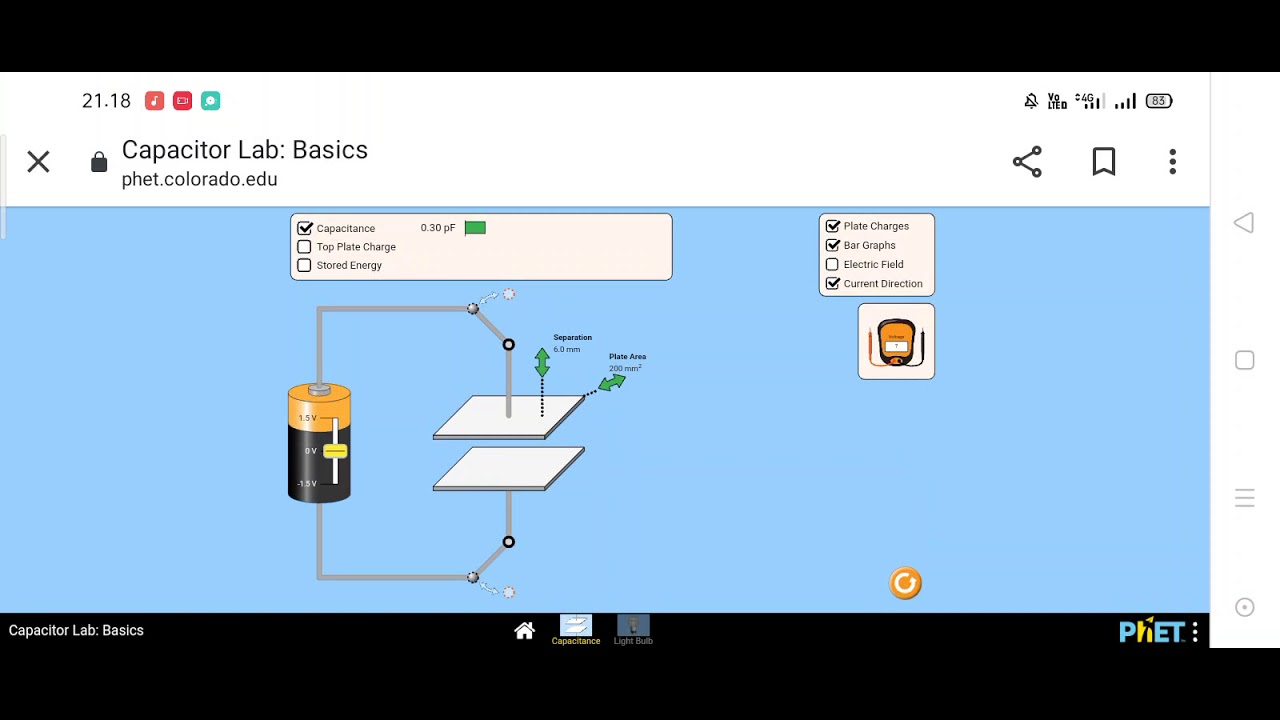Image resolution: width=1280 pixels, height=720 pixels.
Task: Click the -1.5 V label on battery
Action: pos(306,484)
